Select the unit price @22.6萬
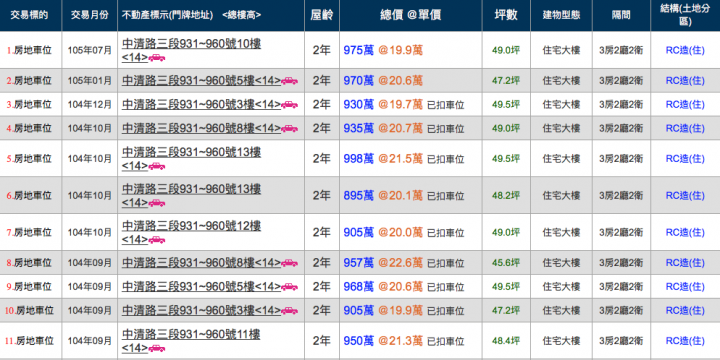The width and height of the screenshot is (720, 360). 400,263
